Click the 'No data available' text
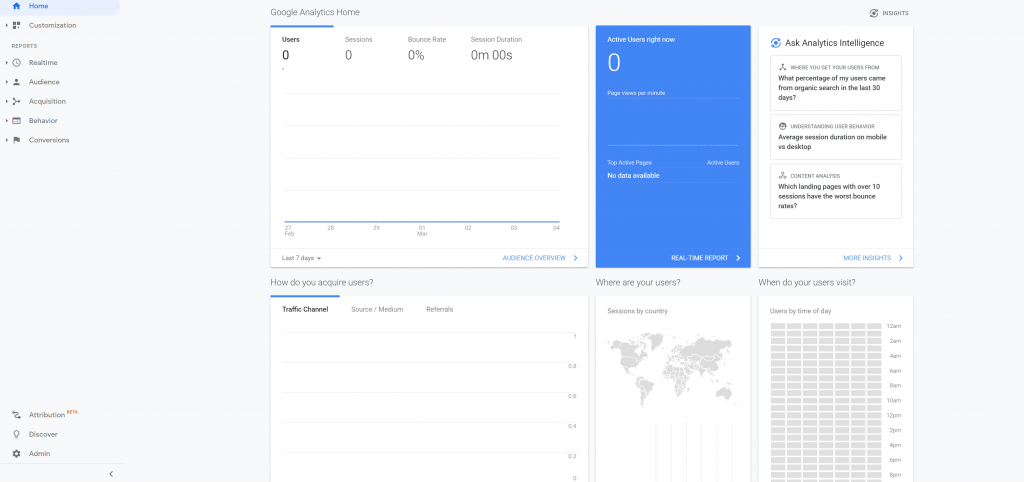 pyautogui.click(x=633, y=176)
